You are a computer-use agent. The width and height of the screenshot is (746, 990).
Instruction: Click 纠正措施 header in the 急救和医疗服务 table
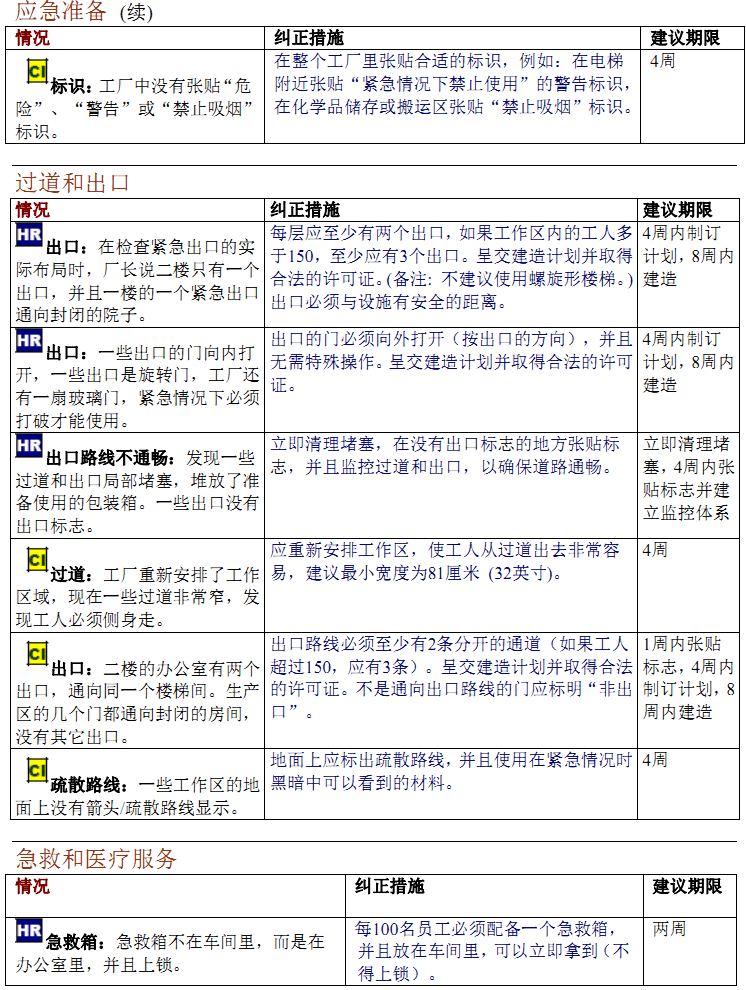(390, 887)
